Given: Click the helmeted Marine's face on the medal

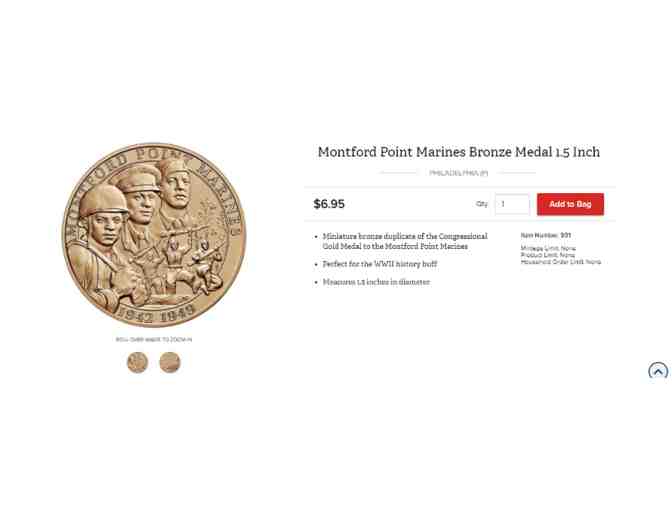Looking at the screenshot, I should click(x=105, y=228).
